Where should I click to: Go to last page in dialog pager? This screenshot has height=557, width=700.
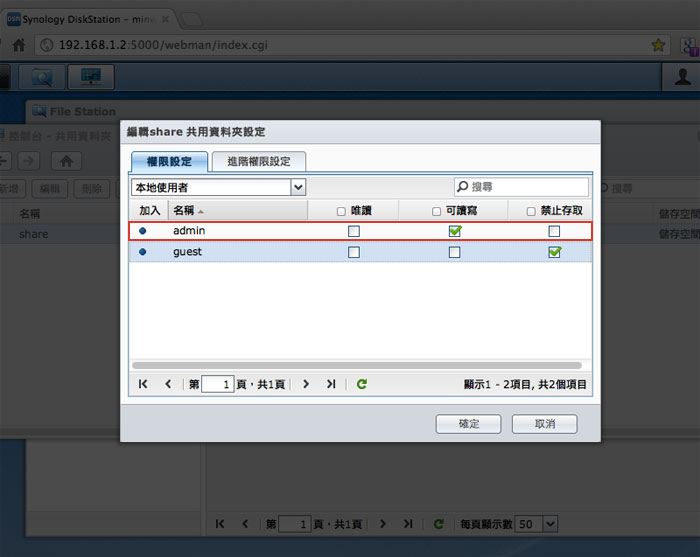click(331, 384)
